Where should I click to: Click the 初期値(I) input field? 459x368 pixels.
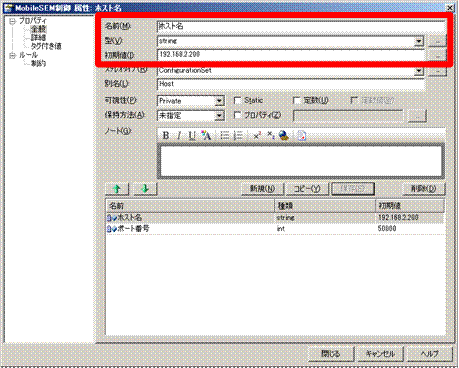coord(291,55)
